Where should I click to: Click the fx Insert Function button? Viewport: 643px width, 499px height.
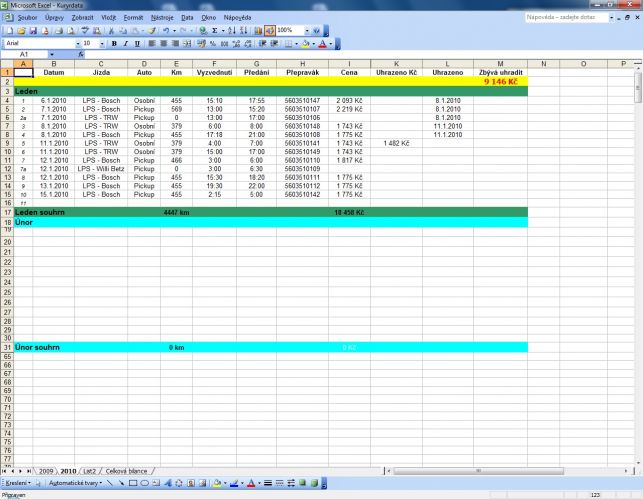point(81,55)
